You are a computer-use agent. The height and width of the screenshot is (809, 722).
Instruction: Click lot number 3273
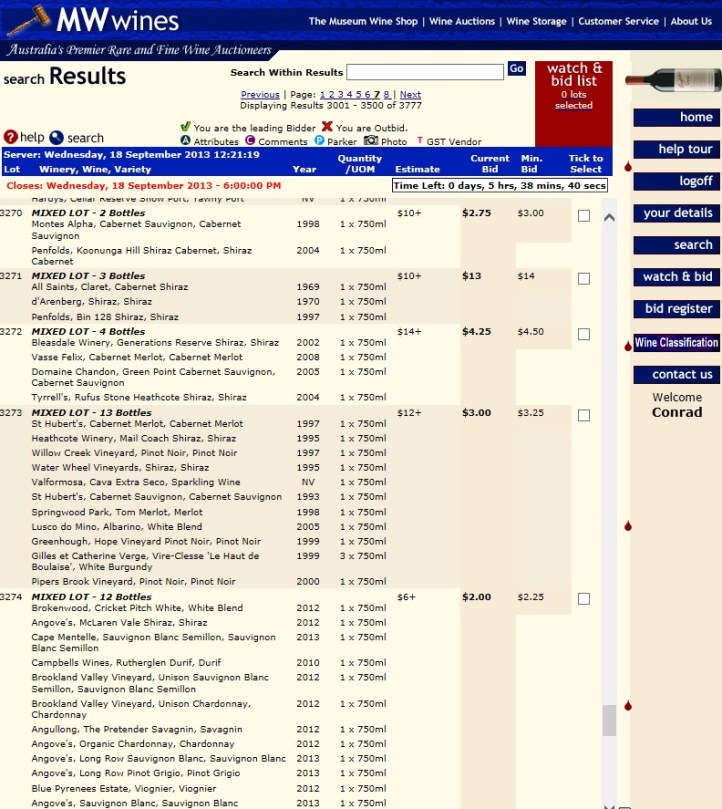point(11,413)
